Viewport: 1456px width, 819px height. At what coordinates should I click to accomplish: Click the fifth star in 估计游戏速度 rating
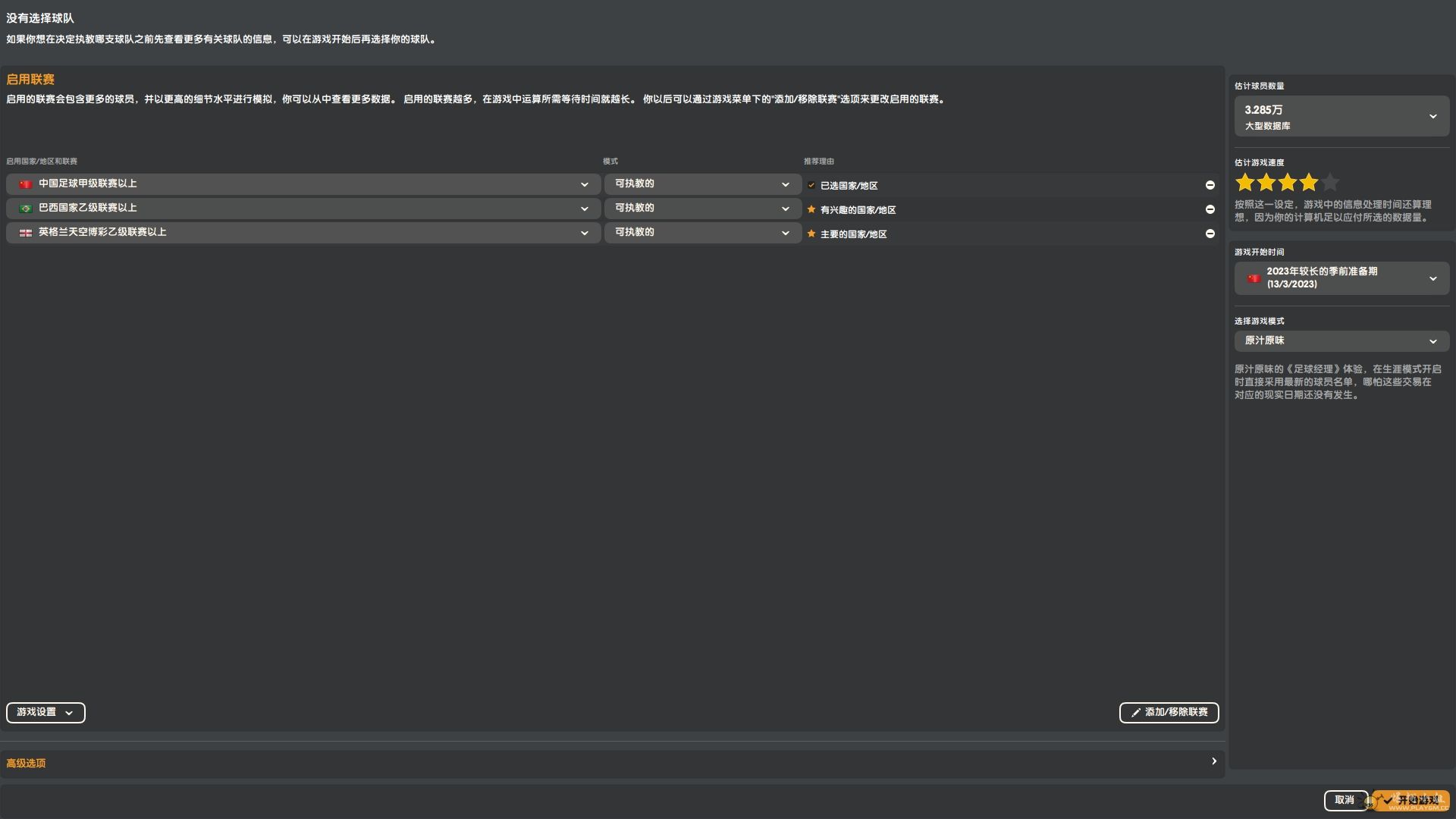point(1330,183)
